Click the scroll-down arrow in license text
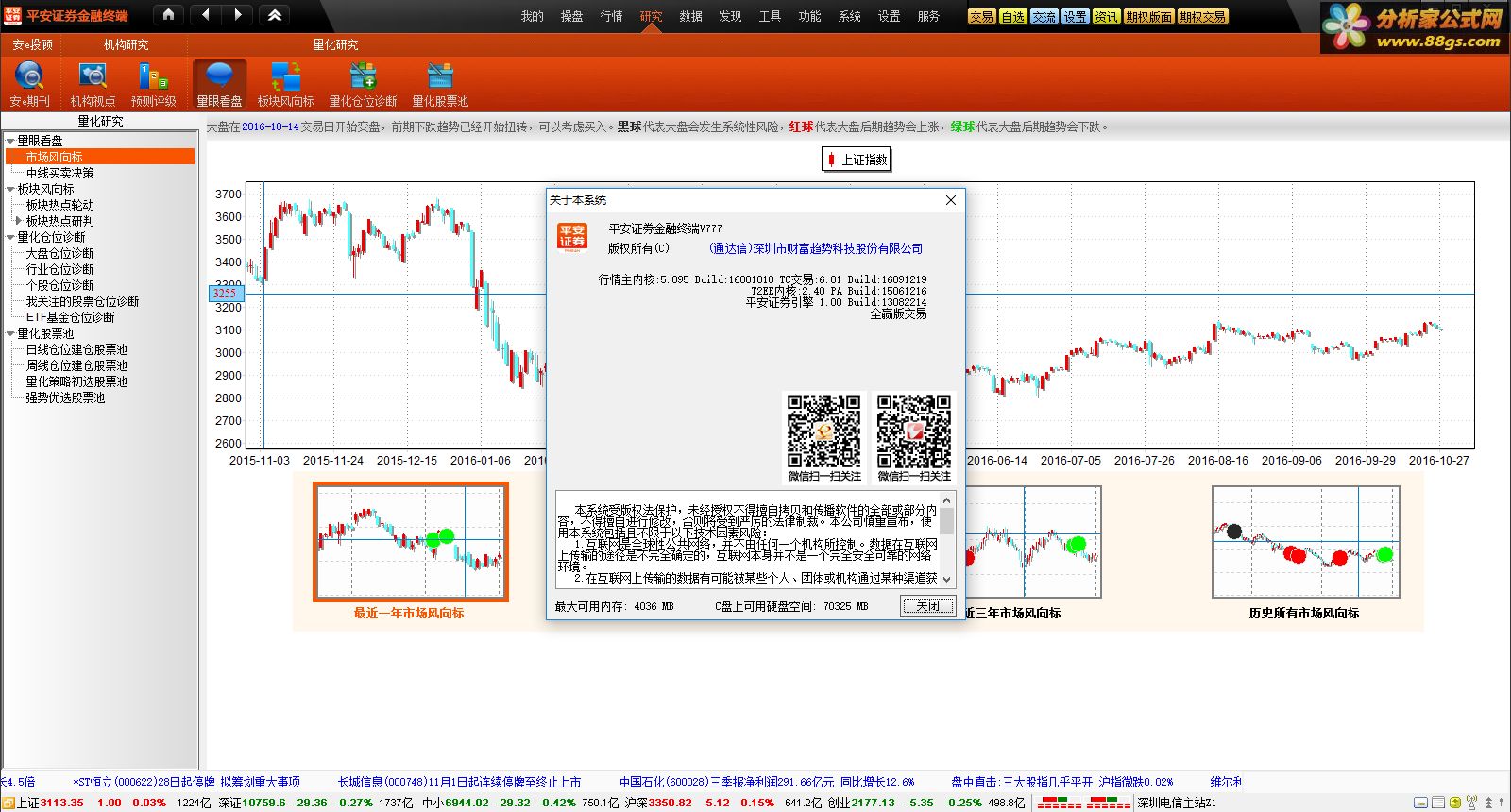This screenshot has width=1511, height=812. pos(947,580)
